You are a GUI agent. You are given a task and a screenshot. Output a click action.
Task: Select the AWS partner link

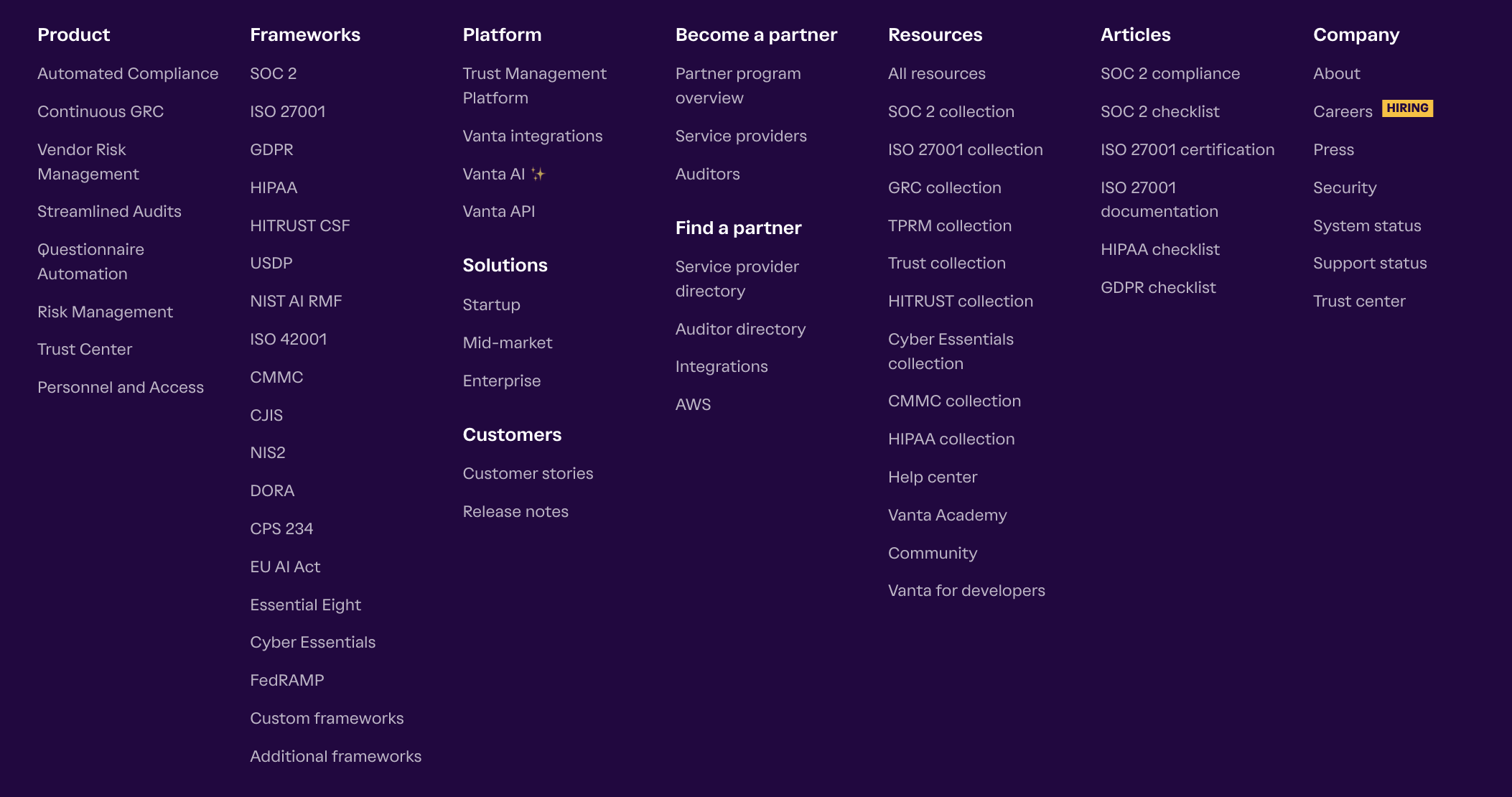(x=692, y=405)
